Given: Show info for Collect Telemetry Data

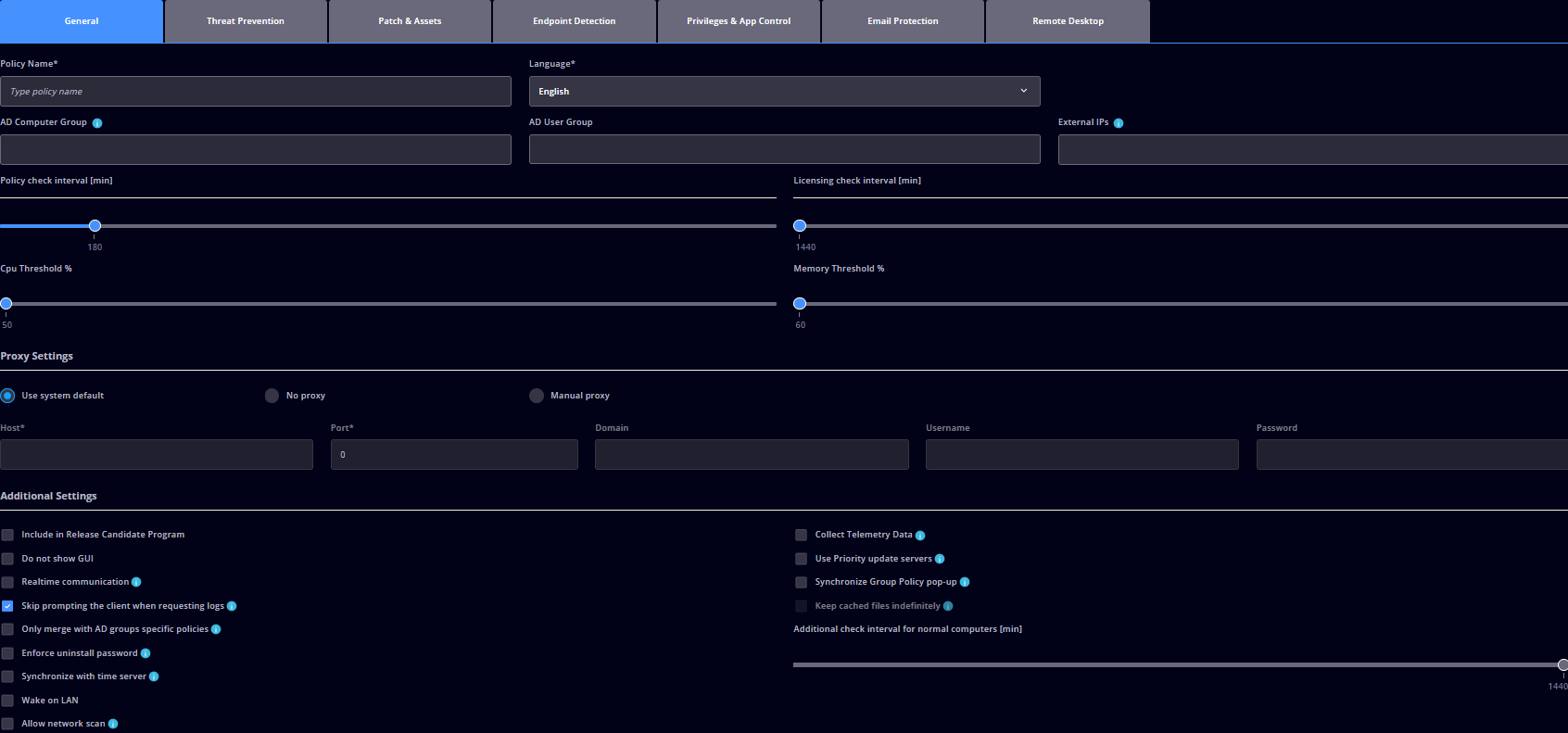Looking at the screenshot, I should [920, 535].
